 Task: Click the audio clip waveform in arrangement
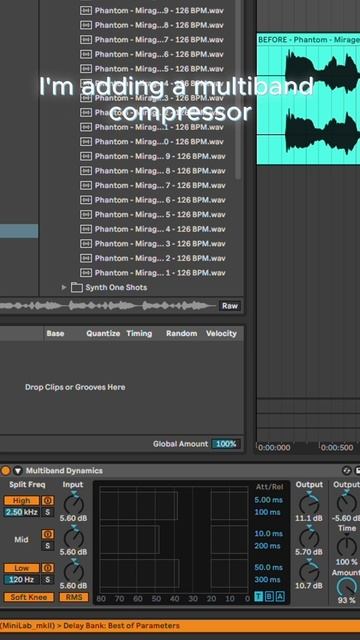click(x=308, y=104)
